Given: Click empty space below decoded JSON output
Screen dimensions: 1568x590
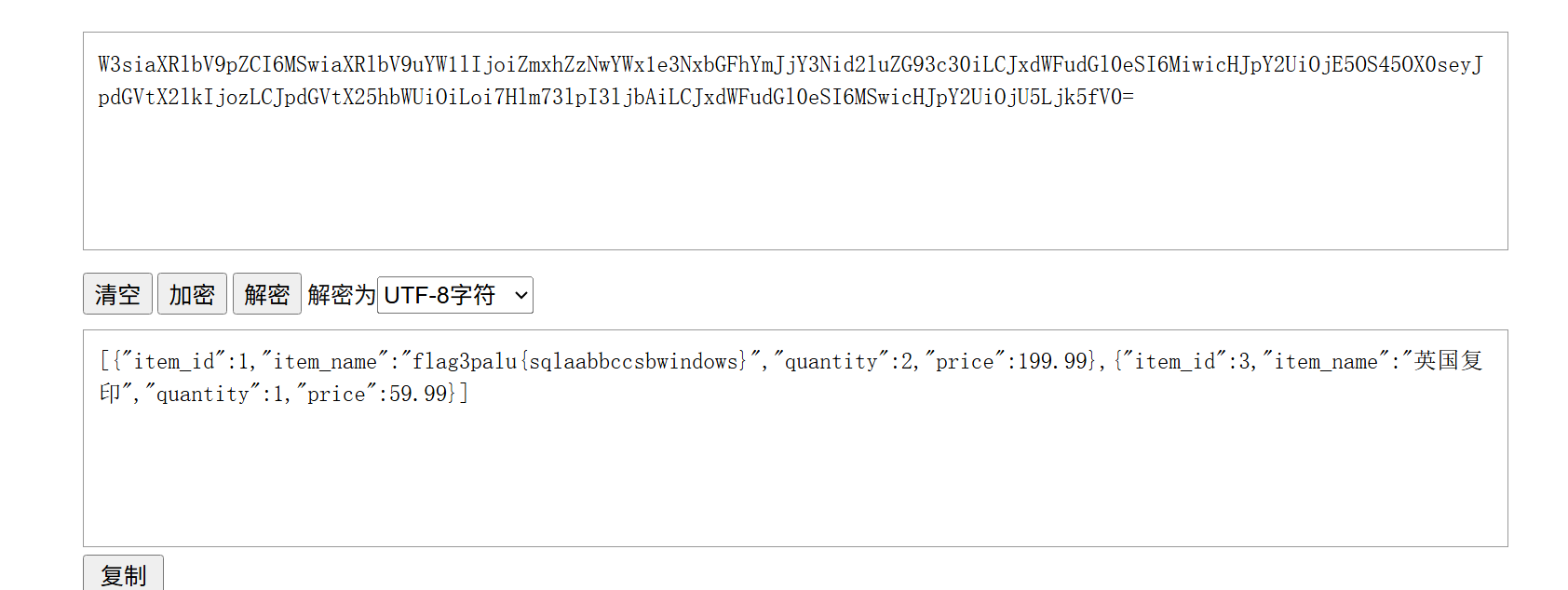Looking at the screenshot, I should point(795,476).
